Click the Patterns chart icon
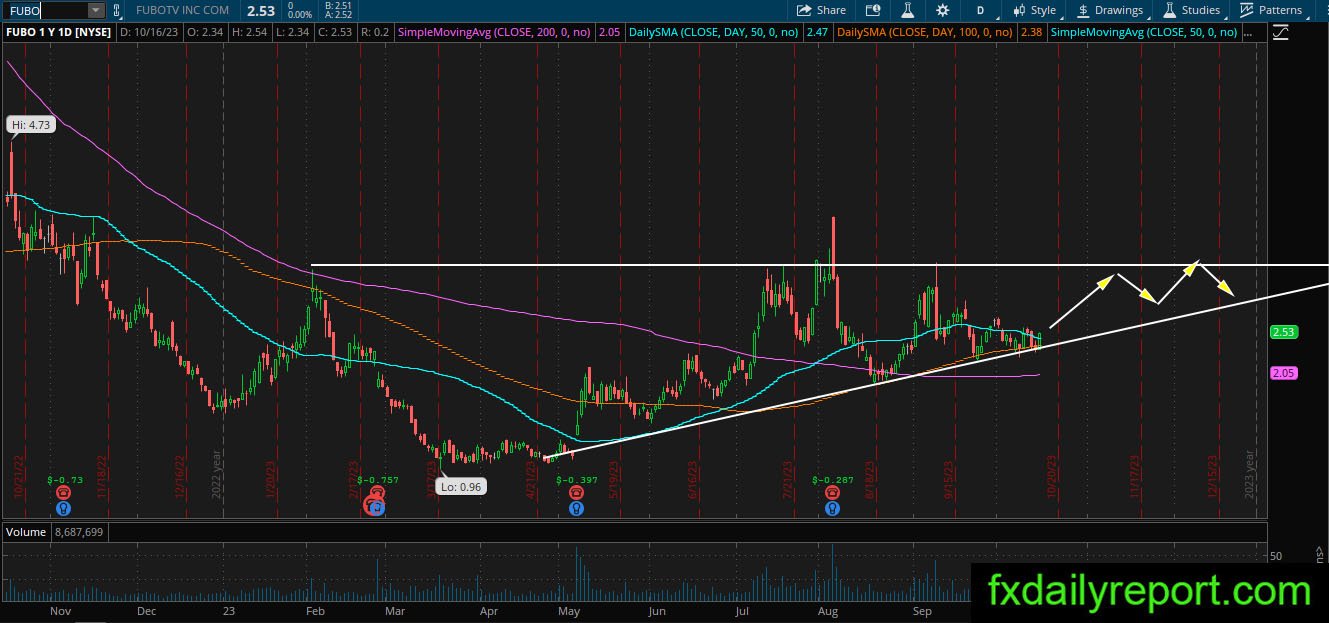Viewport: 1329px width, 623px height. pyautogui.click(x=1247, y=10)
